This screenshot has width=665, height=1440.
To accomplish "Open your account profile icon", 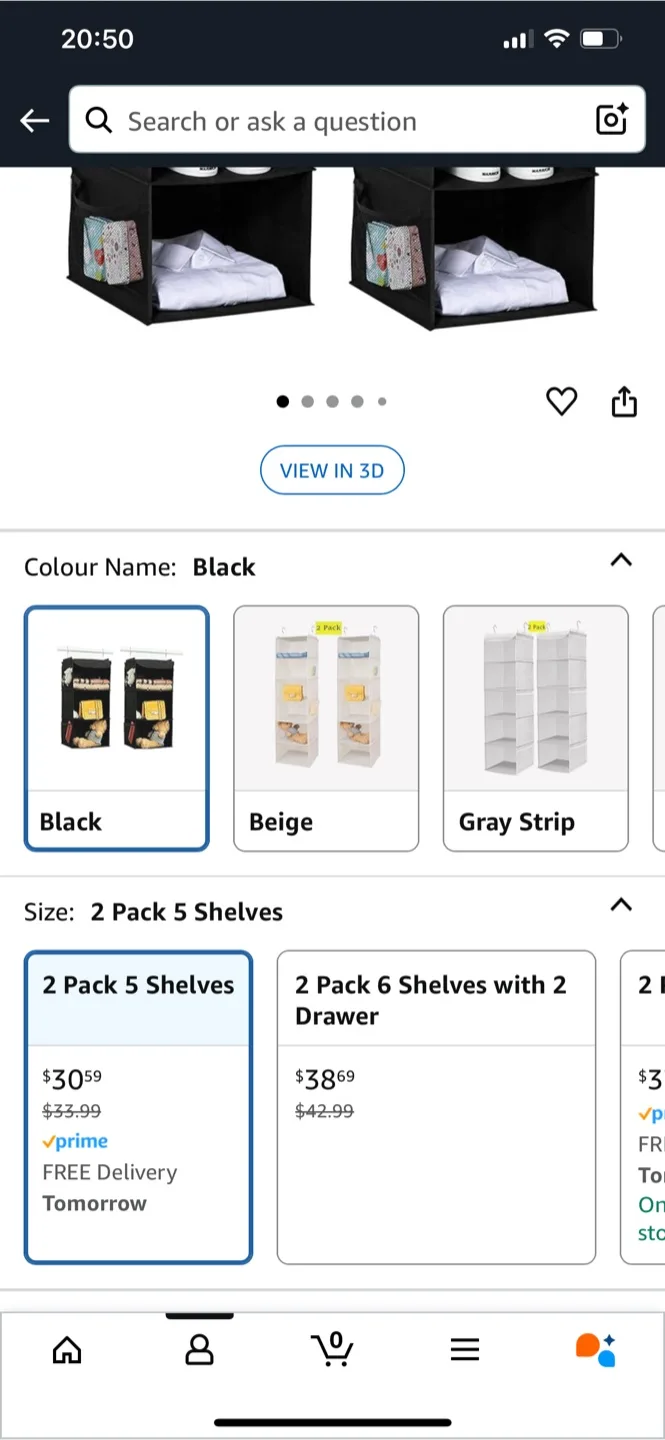I will pos(199,1349).
